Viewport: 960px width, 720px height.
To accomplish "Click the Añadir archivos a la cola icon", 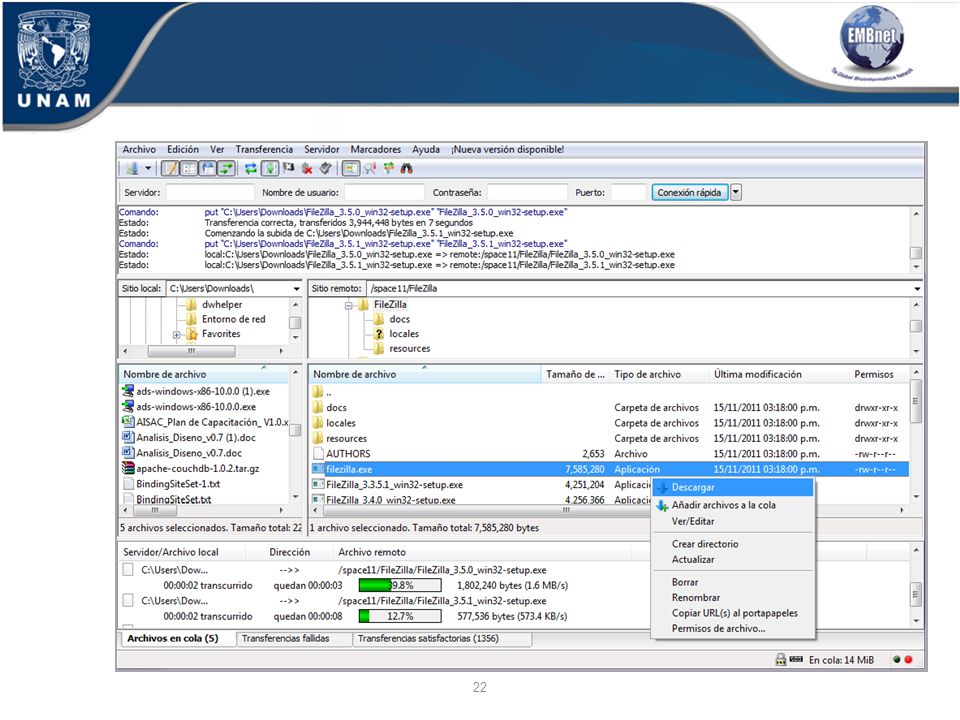I will pyautogui.click(x=662, y=506).
